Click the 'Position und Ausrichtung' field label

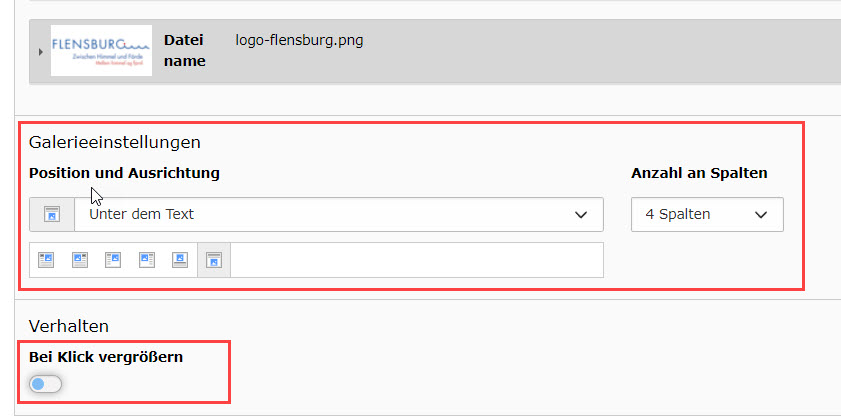(x=124, y=173)
